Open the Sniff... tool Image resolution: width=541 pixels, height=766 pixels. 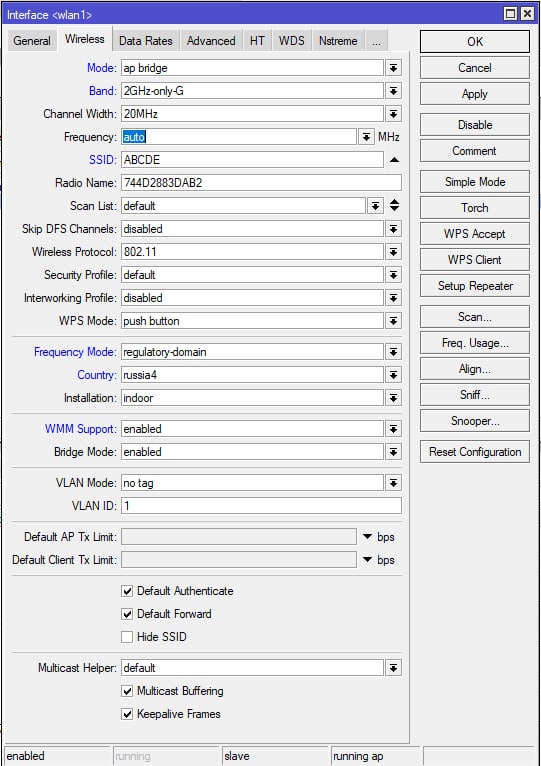[x=475, y=394]
